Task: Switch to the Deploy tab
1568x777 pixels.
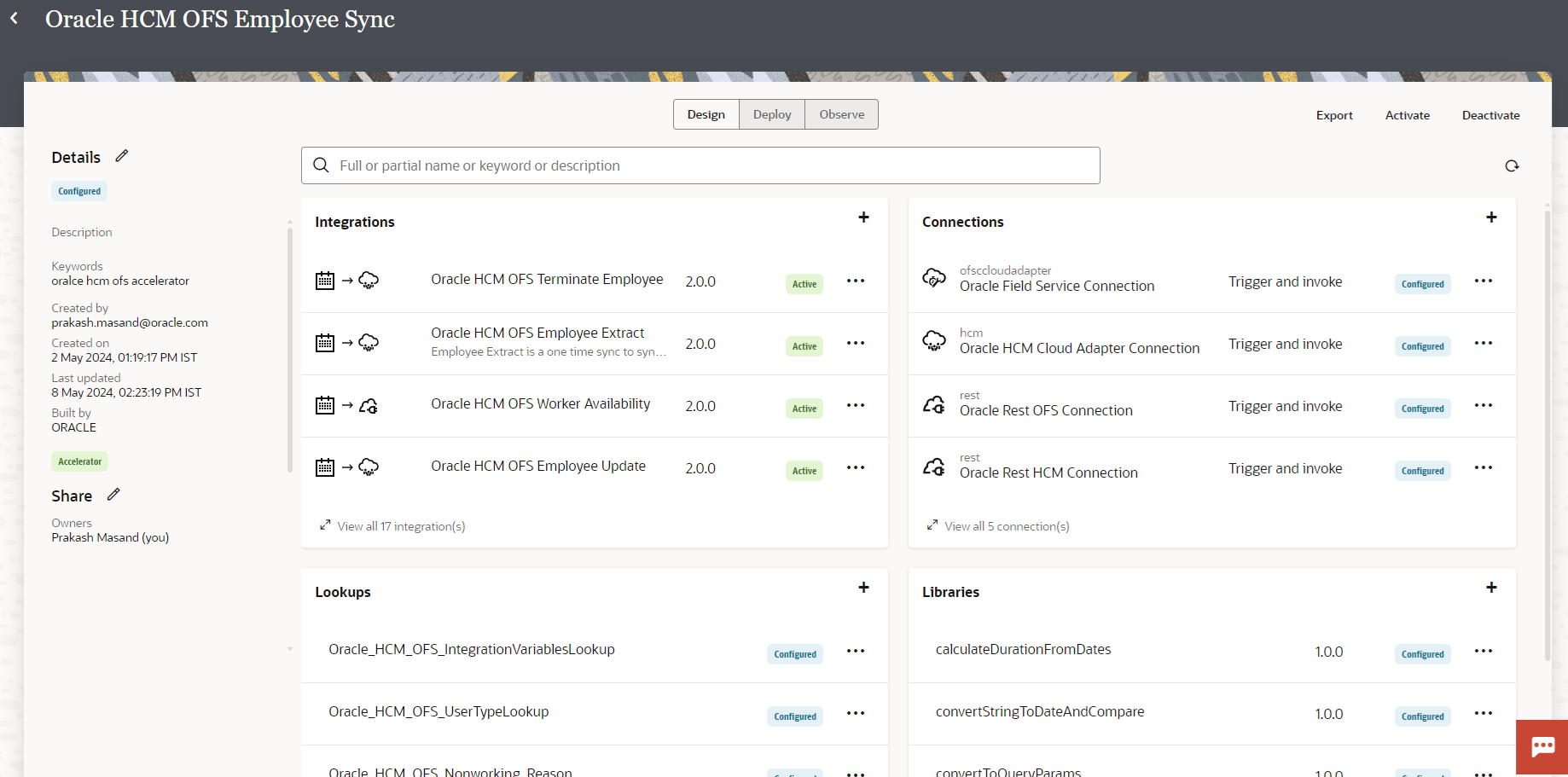Action: pos(772,114)
